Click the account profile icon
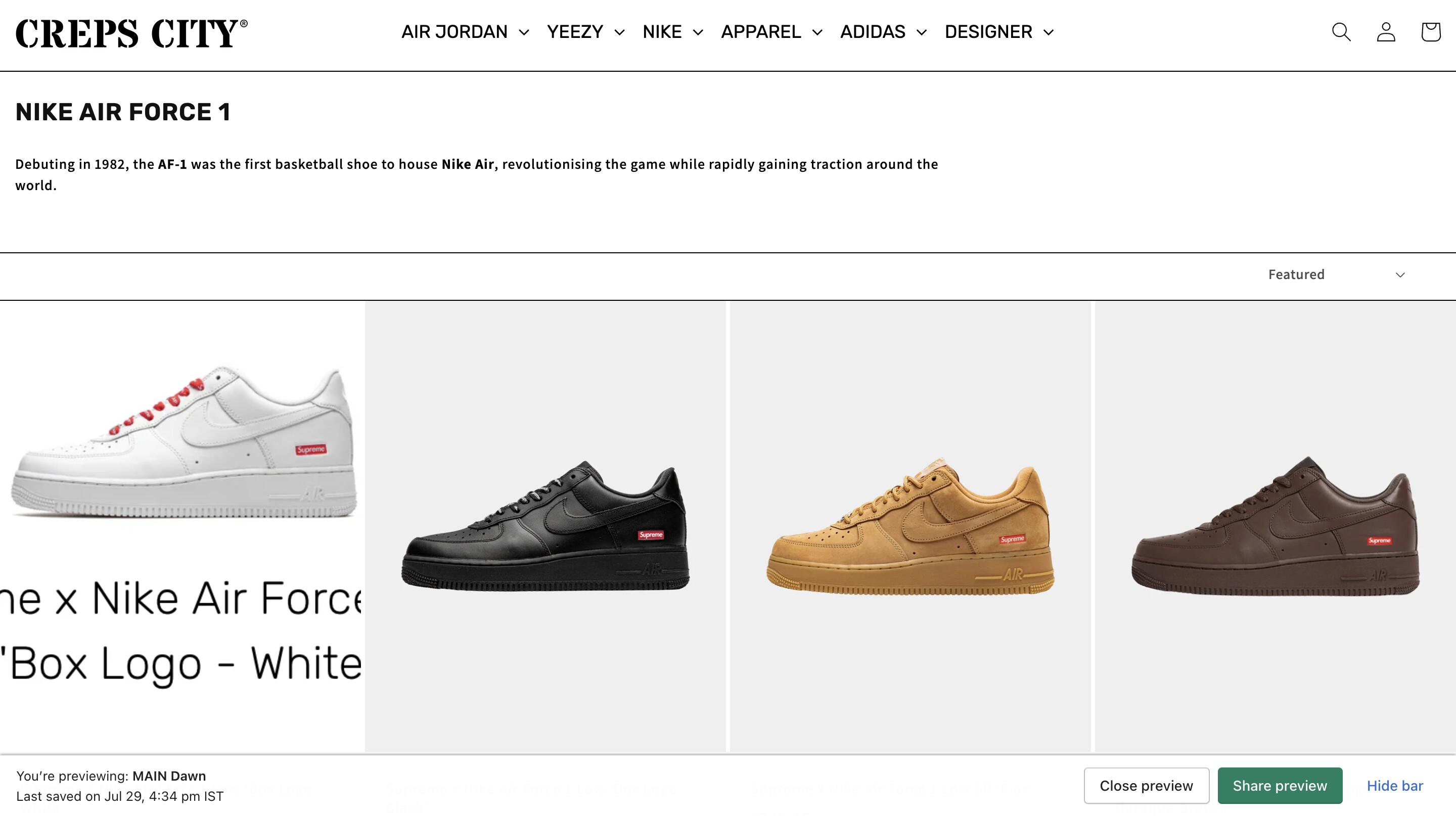This screenshot has width=1456, height=816. point(1386,32)
